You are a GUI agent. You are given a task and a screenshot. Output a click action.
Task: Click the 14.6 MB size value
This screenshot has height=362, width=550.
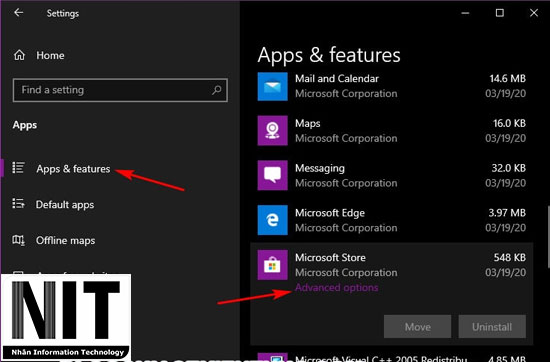coord(507,79)
